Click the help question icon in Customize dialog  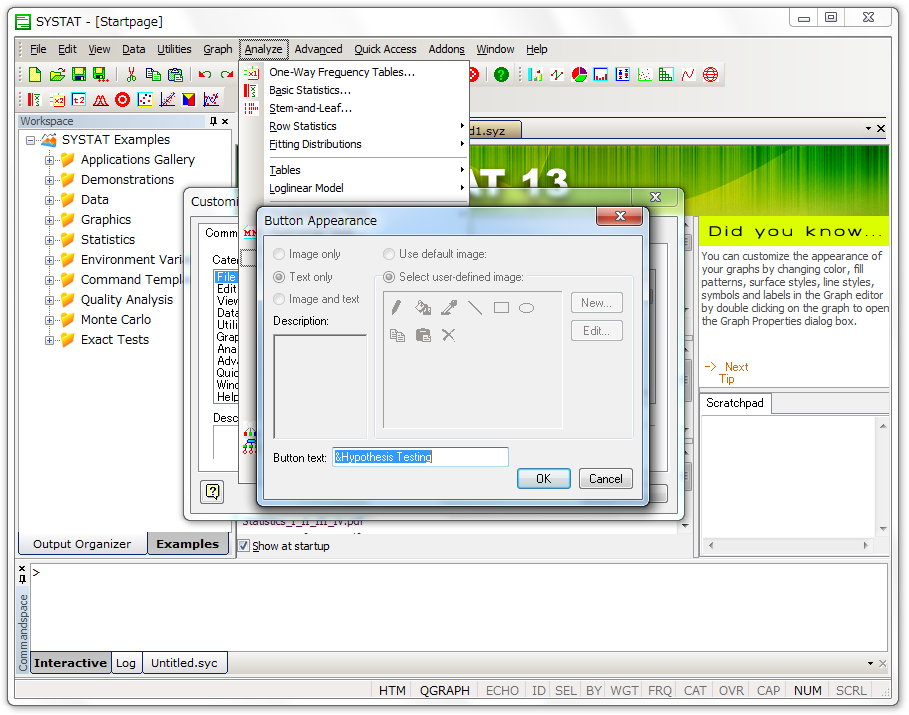(213, 492)
